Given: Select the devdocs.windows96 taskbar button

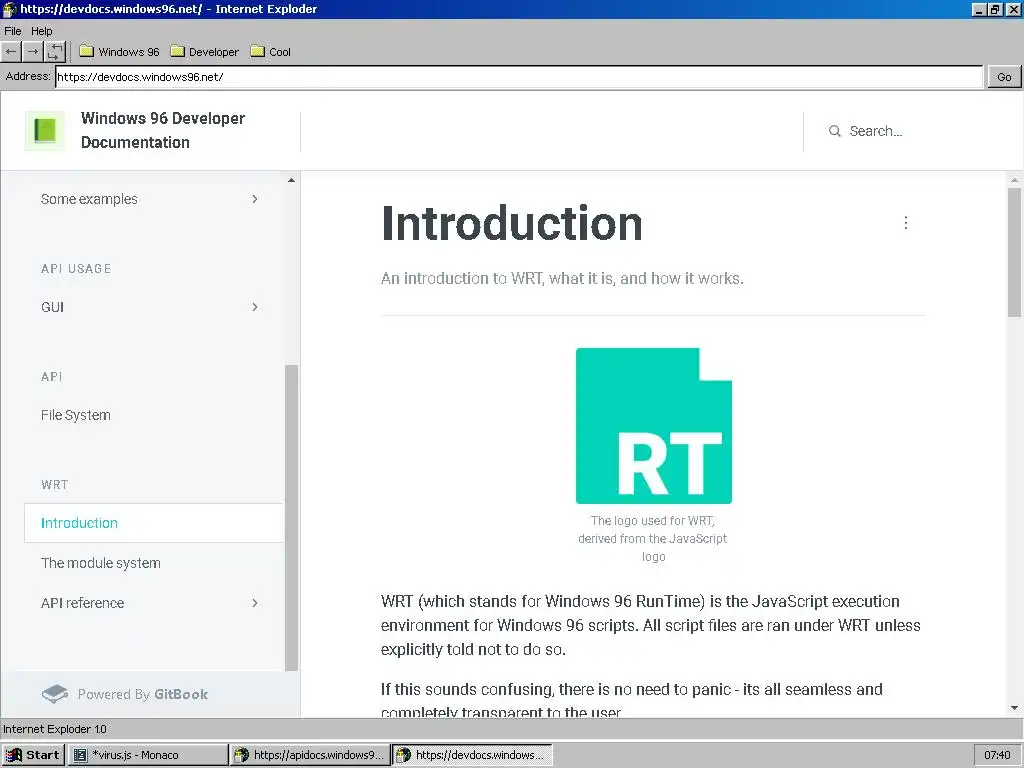Looking at the screenshot, I should click(472, 755).
